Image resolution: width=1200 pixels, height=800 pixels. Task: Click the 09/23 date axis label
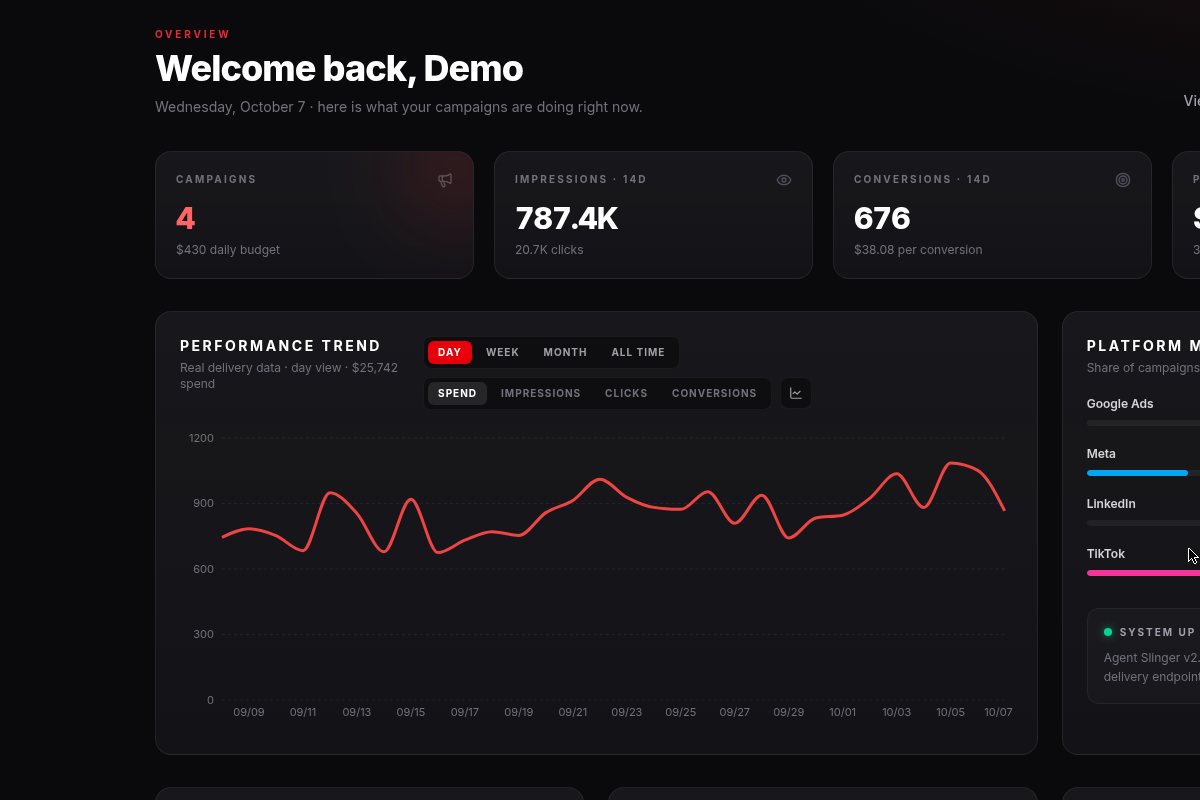[627, 713]
